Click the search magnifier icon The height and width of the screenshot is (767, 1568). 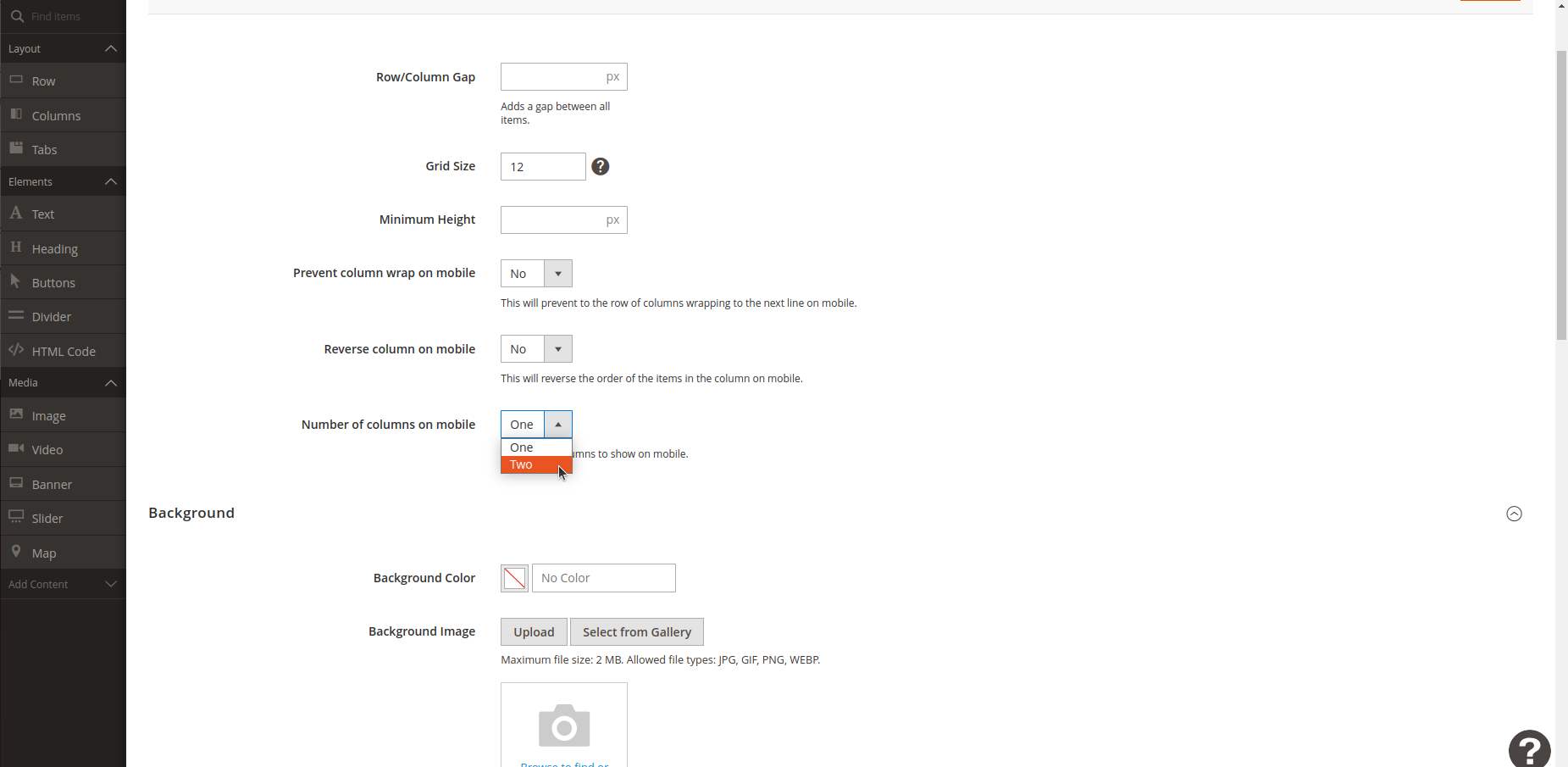(x=17, y=16)
